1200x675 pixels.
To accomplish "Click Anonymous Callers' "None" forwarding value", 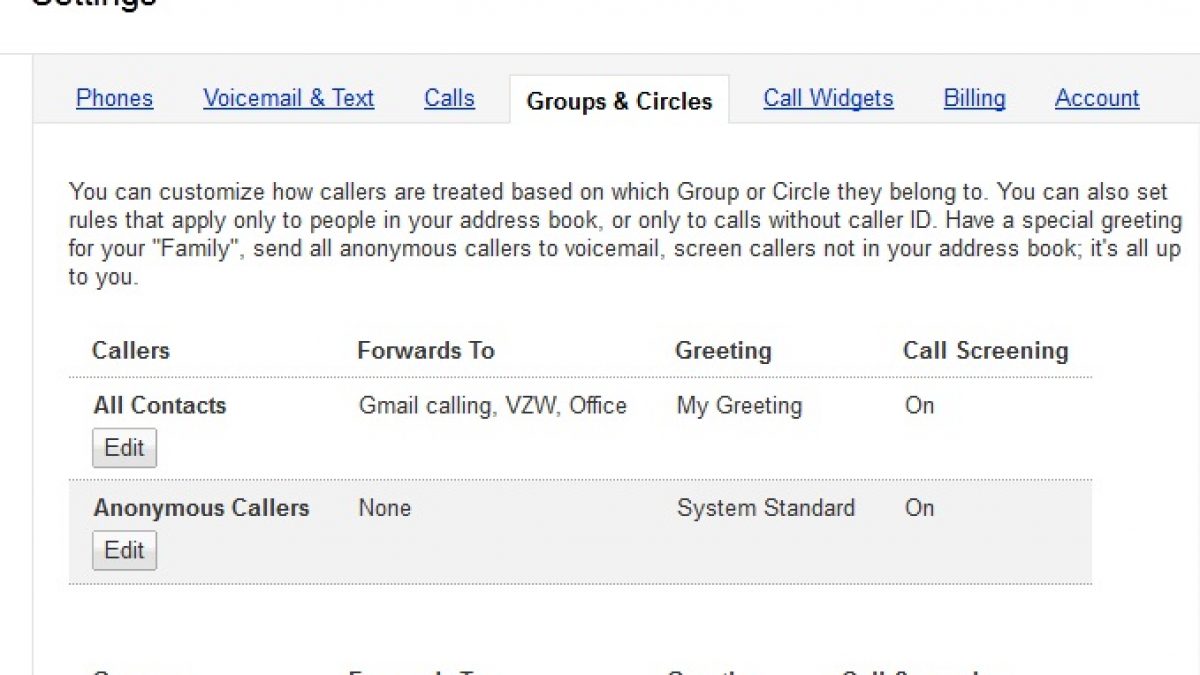I will pos(384,508).
